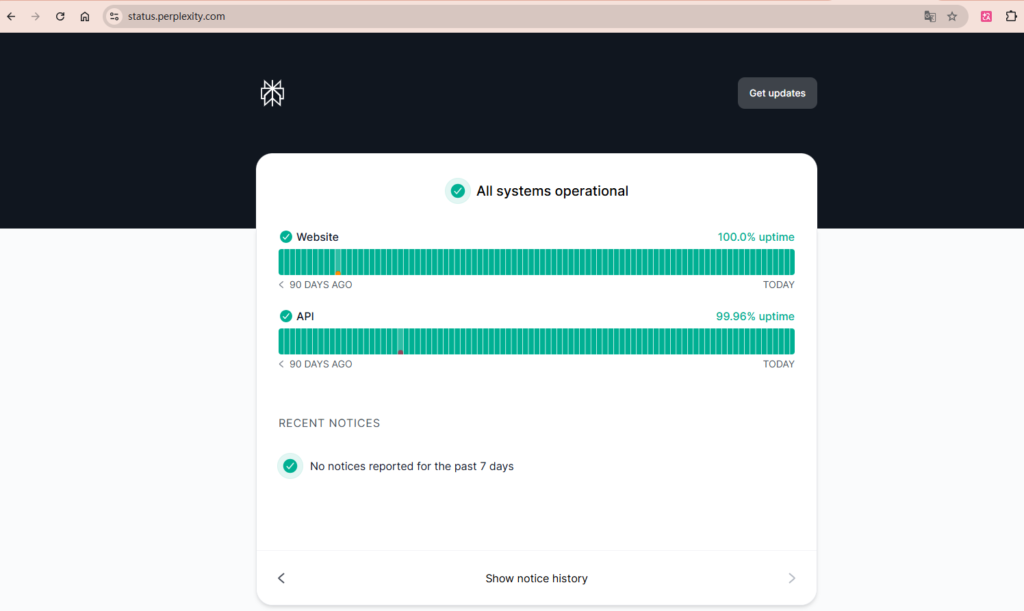Click the All systems operational checkmark
This screenshot has height=611, width=1024.
[x=458, y=191]
